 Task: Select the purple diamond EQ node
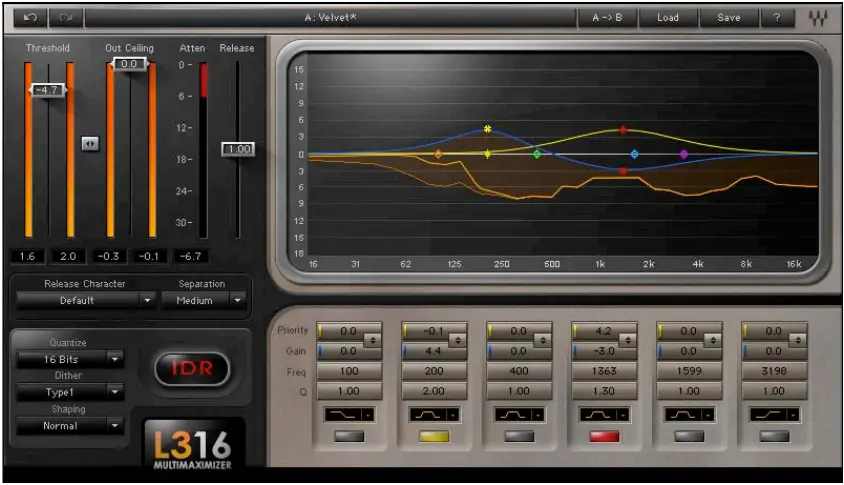(x=684, y=154)
